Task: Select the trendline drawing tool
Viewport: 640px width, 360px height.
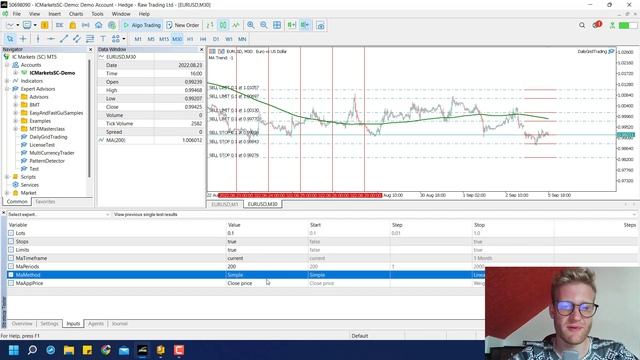Action: [x=64, y=39]
